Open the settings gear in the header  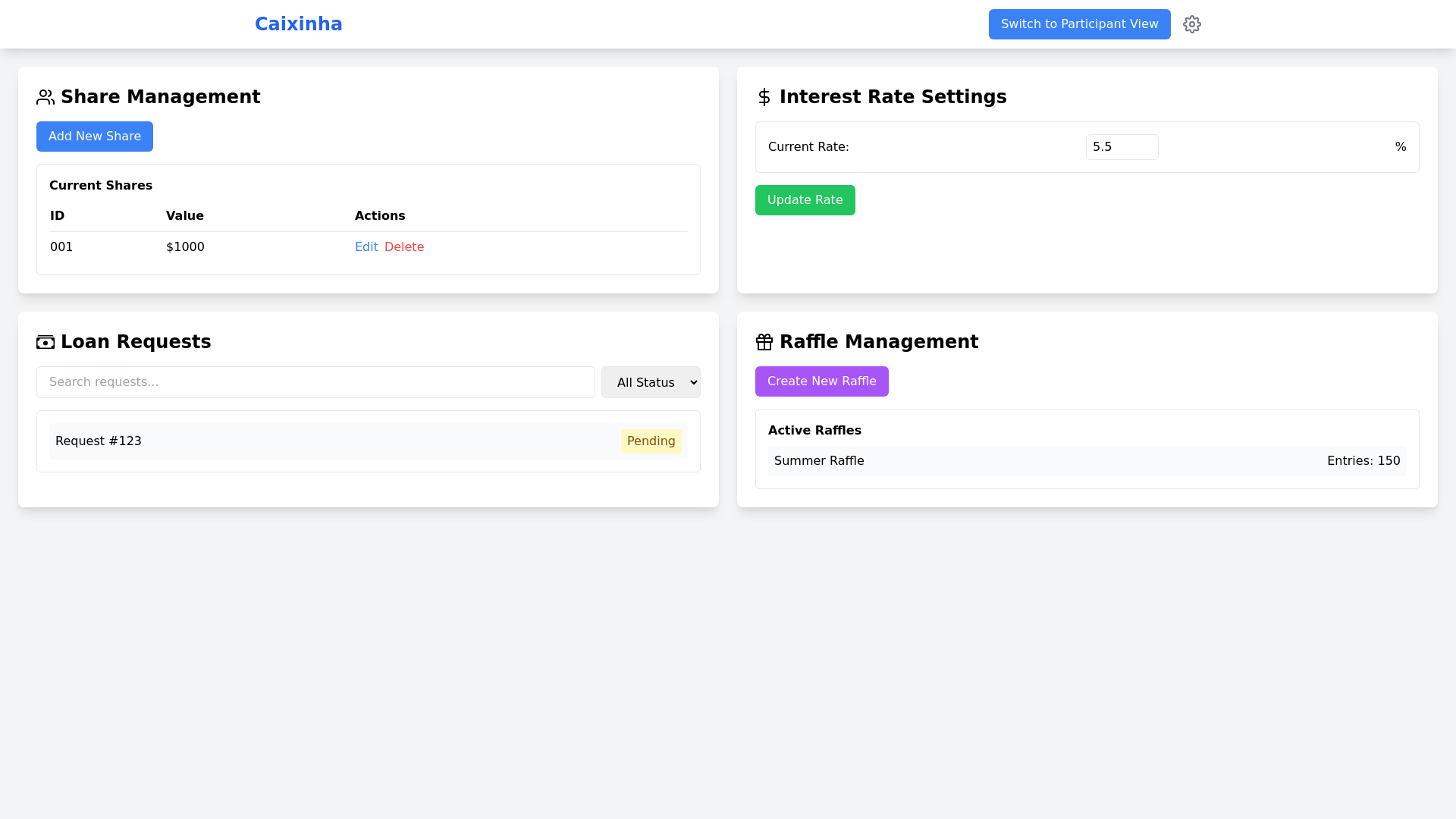(1191, 24)
